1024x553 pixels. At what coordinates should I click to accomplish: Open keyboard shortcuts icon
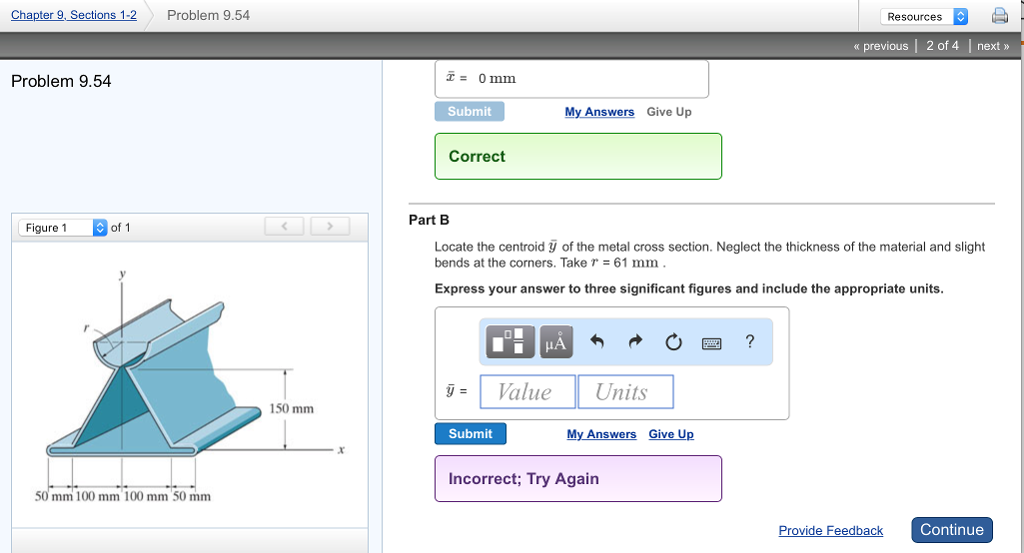711,343
